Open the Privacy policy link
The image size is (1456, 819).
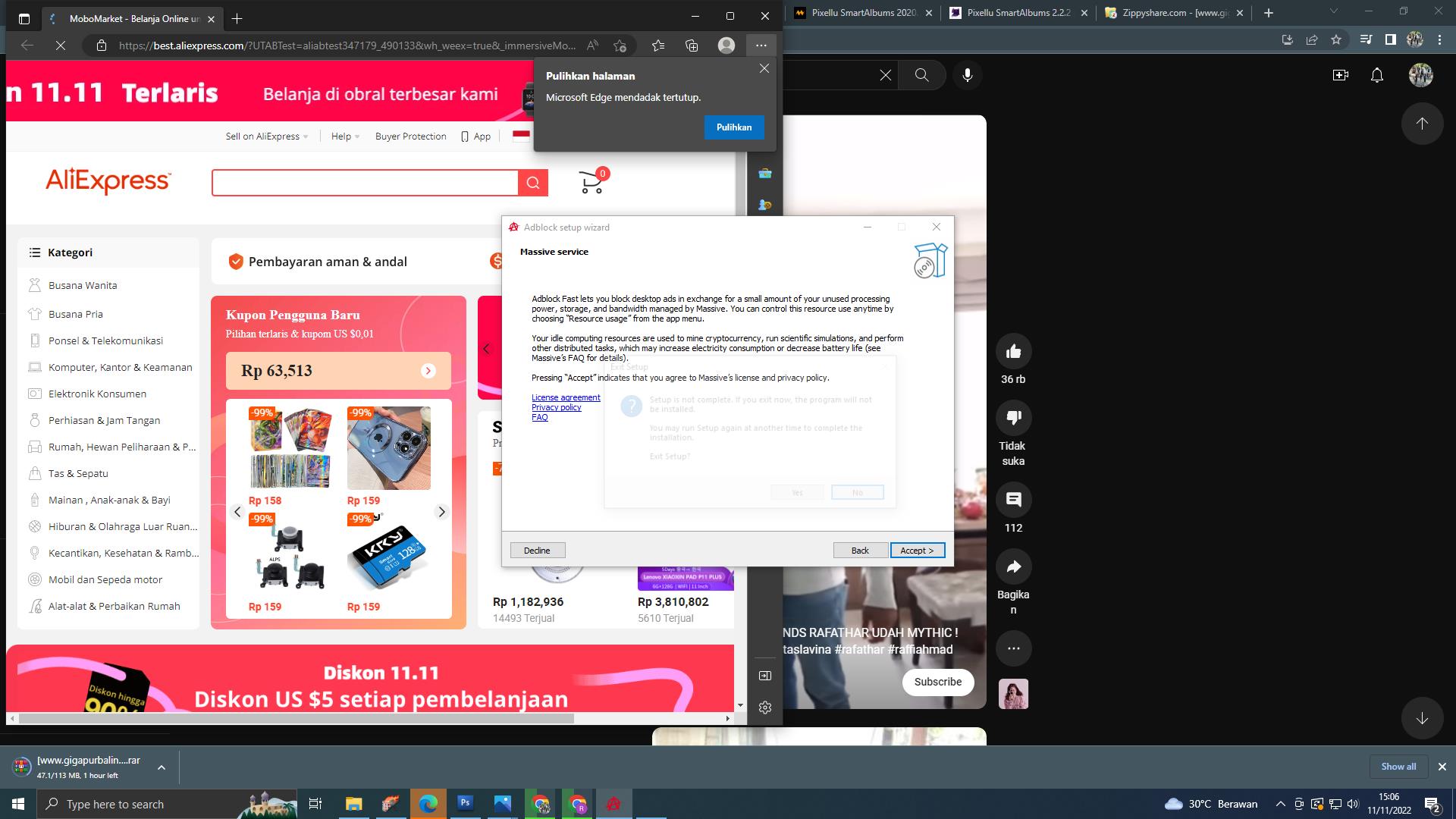tap(556, 407)
